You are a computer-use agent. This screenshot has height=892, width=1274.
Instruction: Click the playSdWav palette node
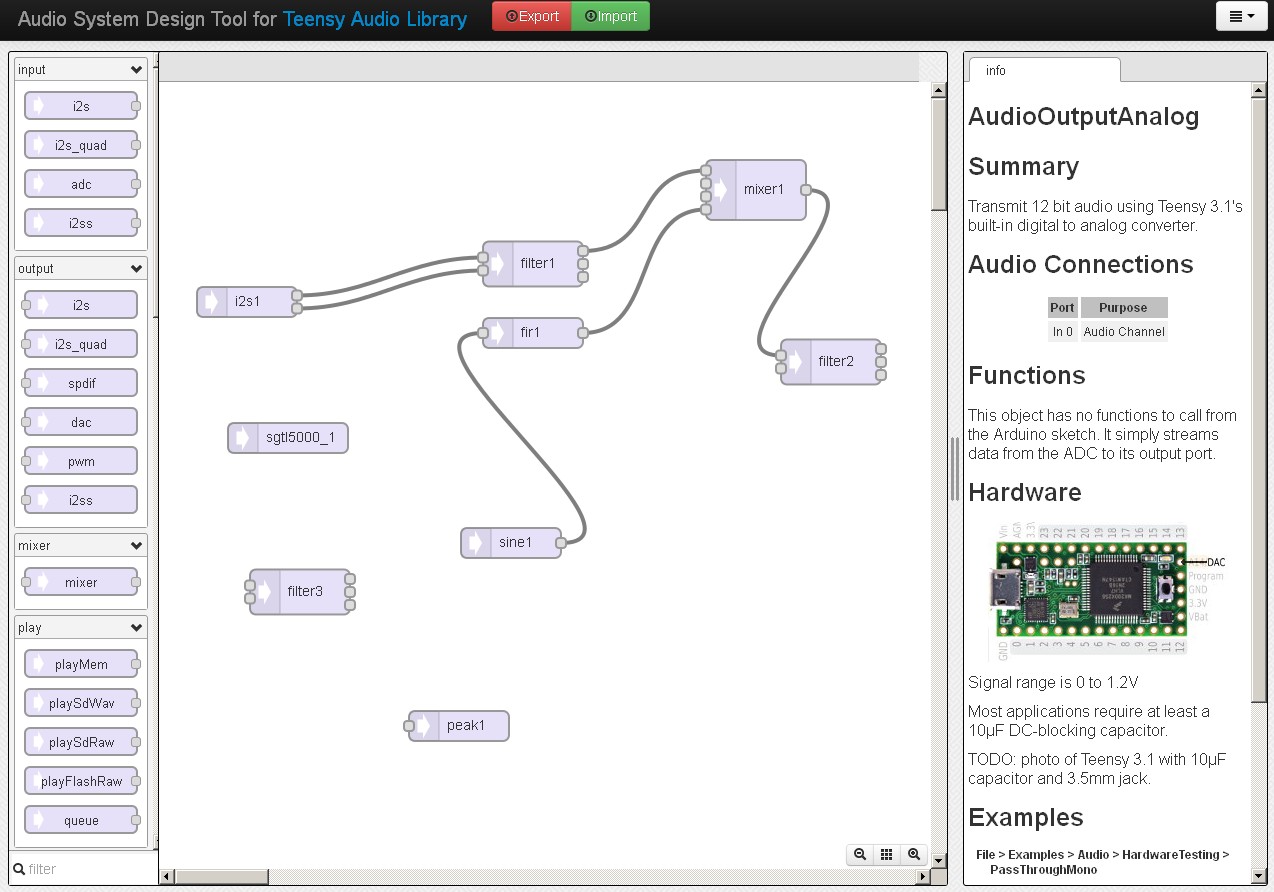click(81, 703)
